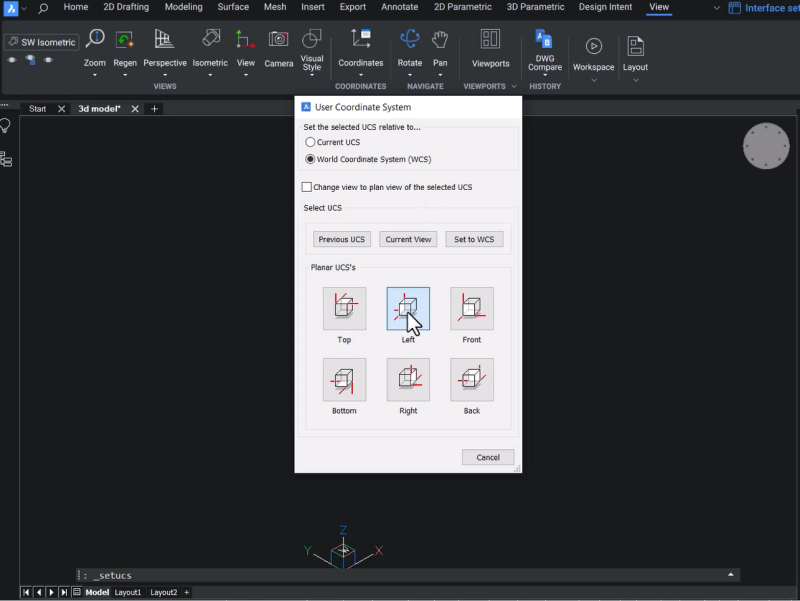Select the Bottom planar UCS icon
Screen dimensions: 800x601
tap(344, 380)
